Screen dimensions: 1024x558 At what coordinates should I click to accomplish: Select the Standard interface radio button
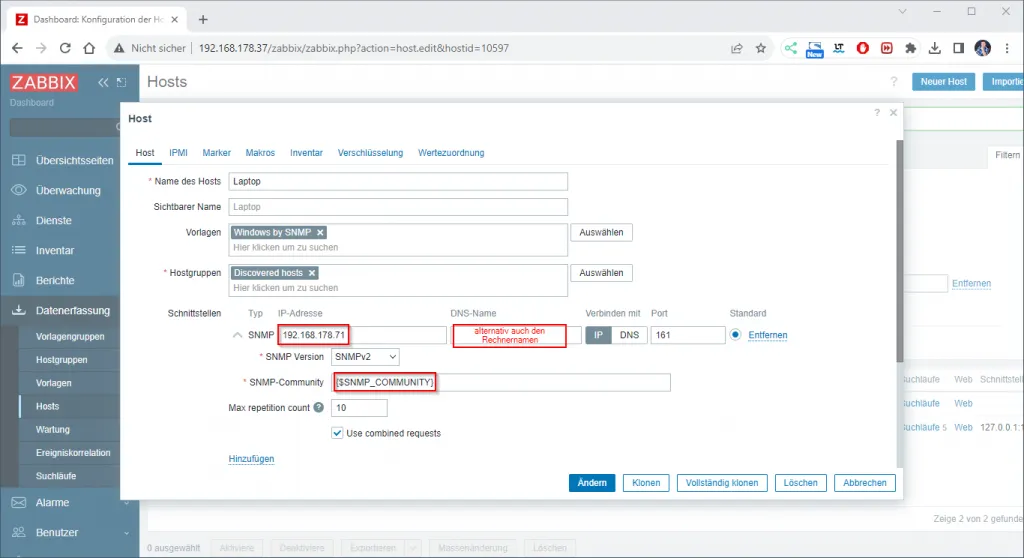[736, 335]
